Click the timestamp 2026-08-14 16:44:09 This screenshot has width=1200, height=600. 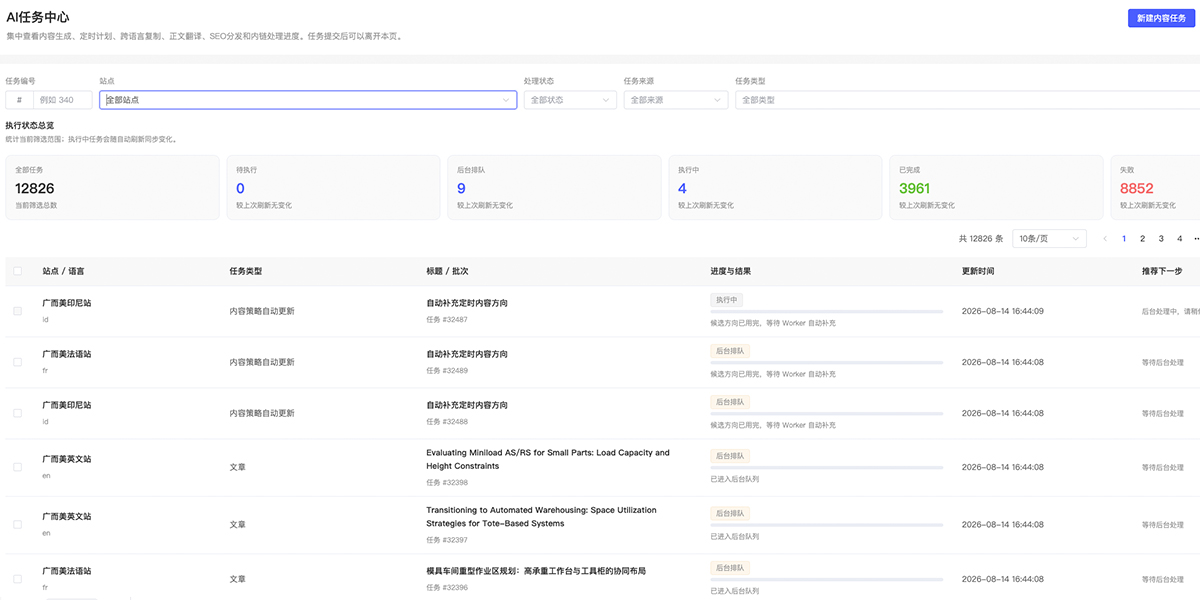pos(1002,311)
